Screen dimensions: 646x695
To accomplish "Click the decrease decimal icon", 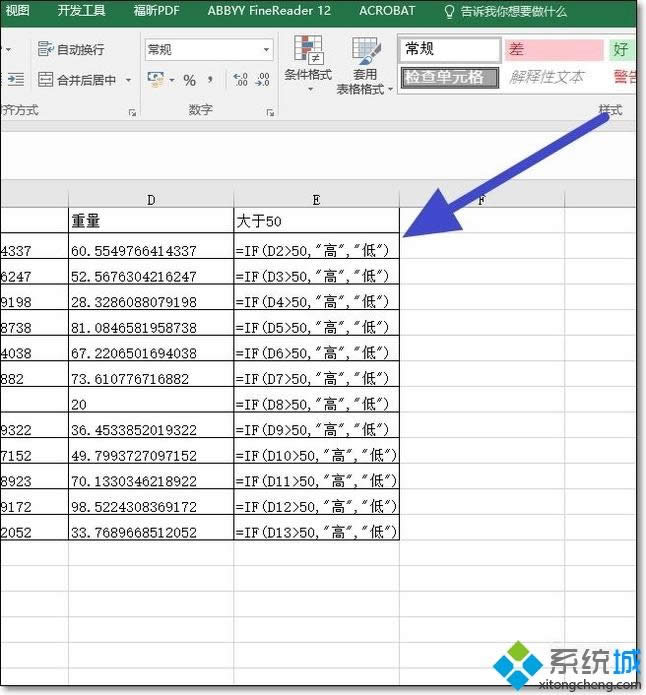I will pyautogui.click(x=262, y=80).
